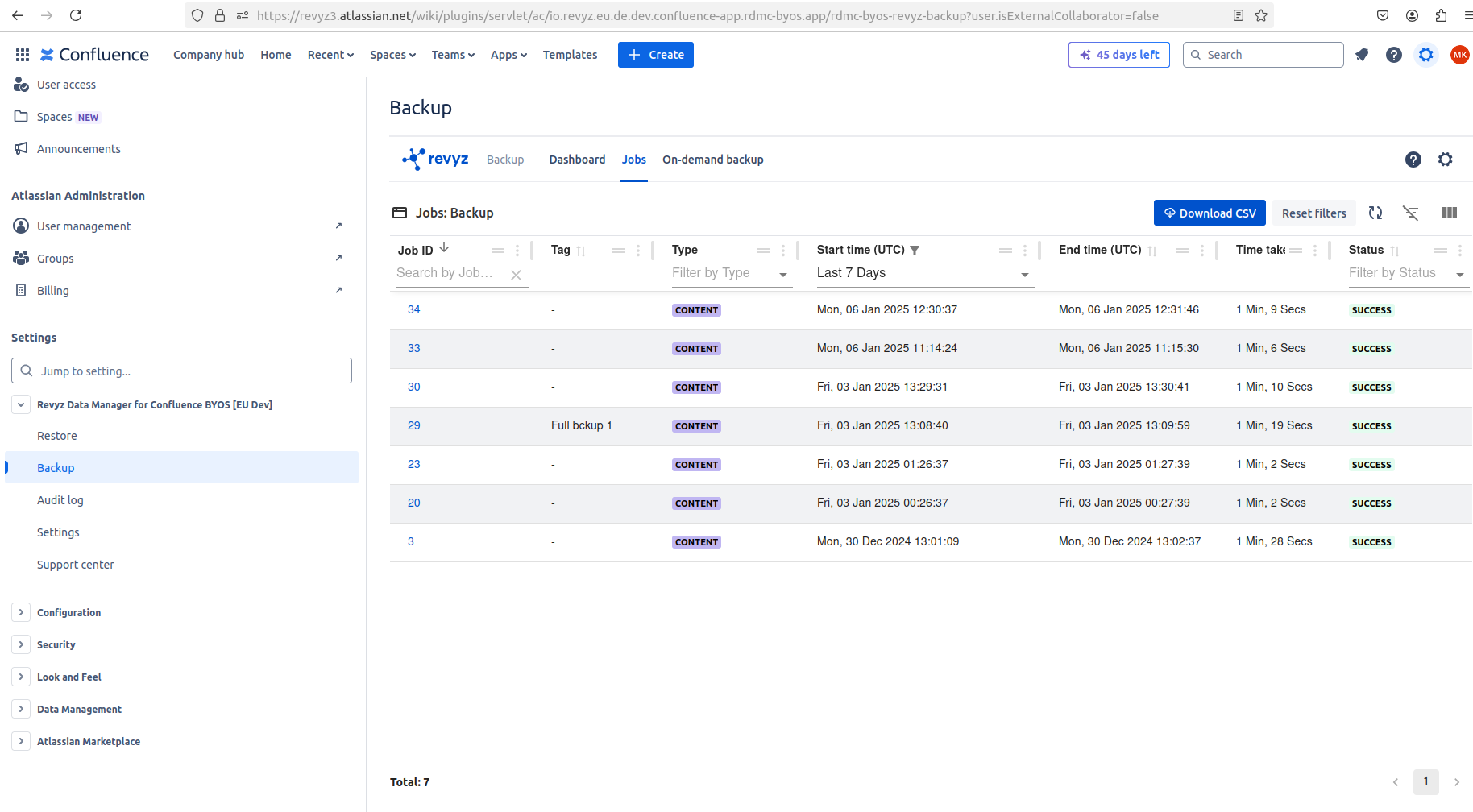Click 45 days left trial button
The image size is (1473, 812).
pos(1119,55)
